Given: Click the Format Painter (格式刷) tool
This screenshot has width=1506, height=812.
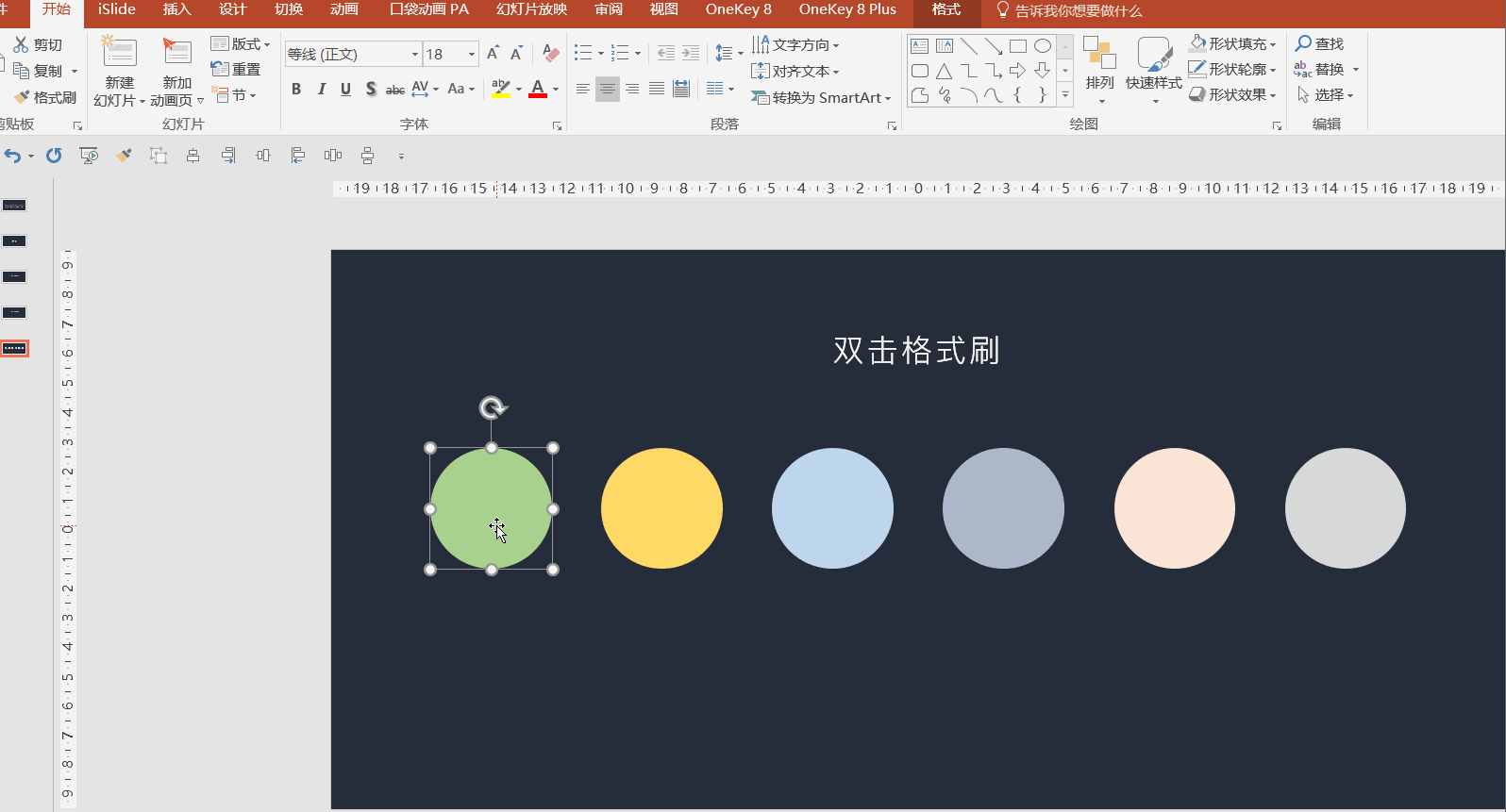Looking at the screenshot, I should (x=45, y=97).
